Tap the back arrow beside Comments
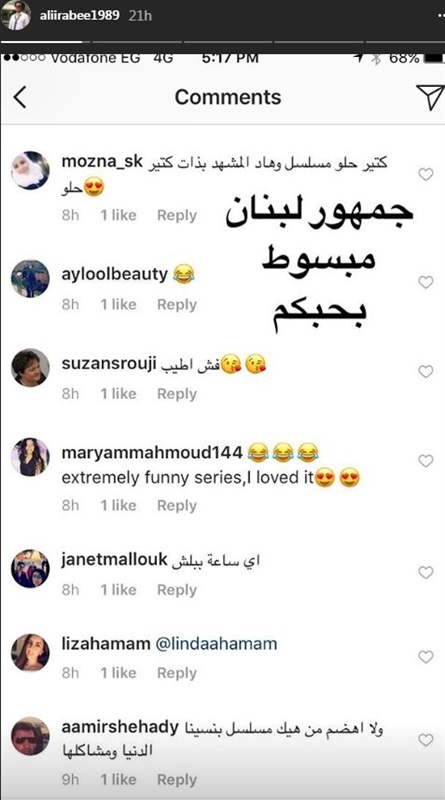This screenshot has width=445, height=800. (x=19, y=97)
